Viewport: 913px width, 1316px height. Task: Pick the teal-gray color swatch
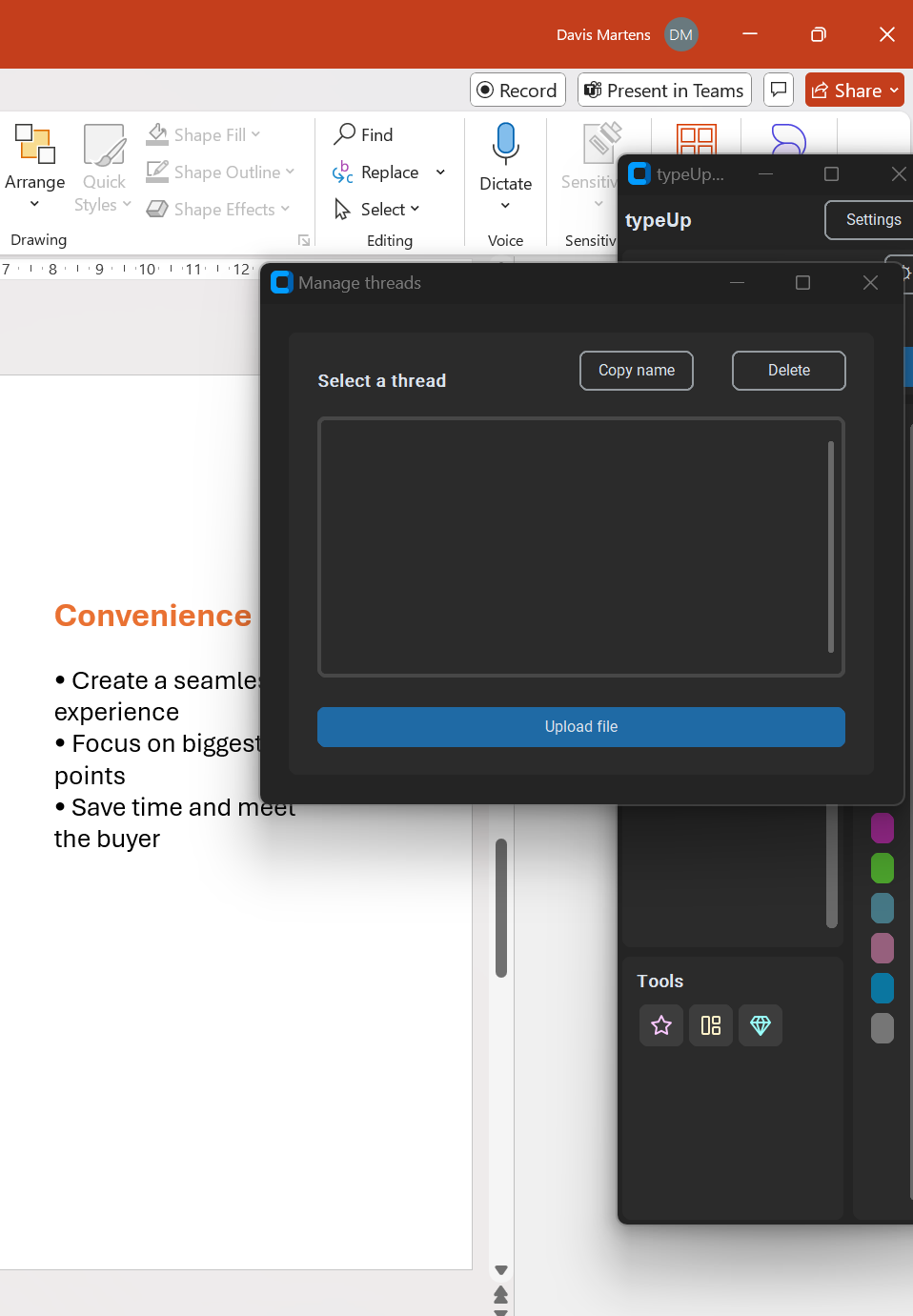click(883, 908)
